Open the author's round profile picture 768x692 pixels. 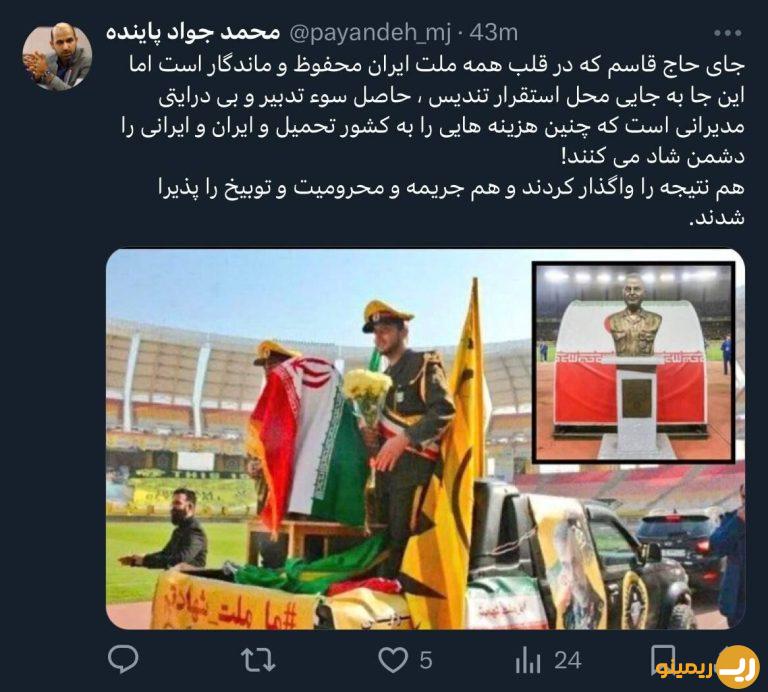pyautogui.click(x=57, y=56)
